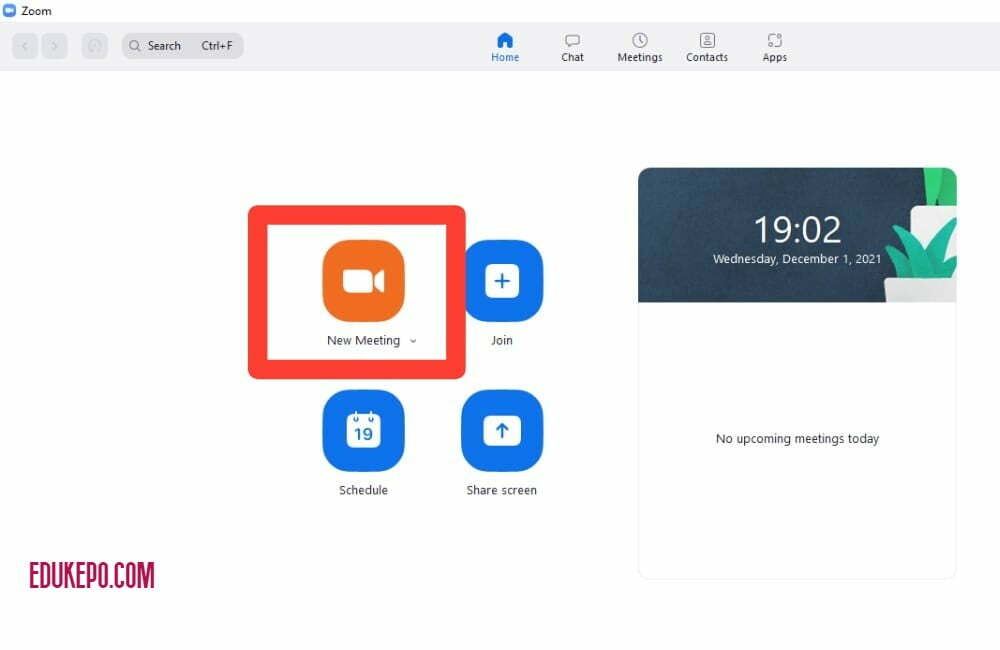Open the Chat tab

572,47
